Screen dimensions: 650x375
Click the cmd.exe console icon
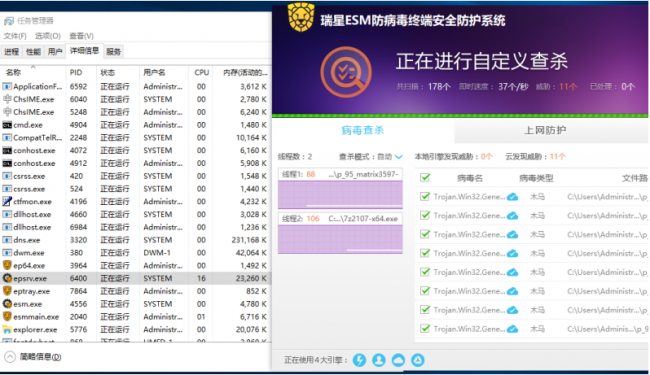7,125
